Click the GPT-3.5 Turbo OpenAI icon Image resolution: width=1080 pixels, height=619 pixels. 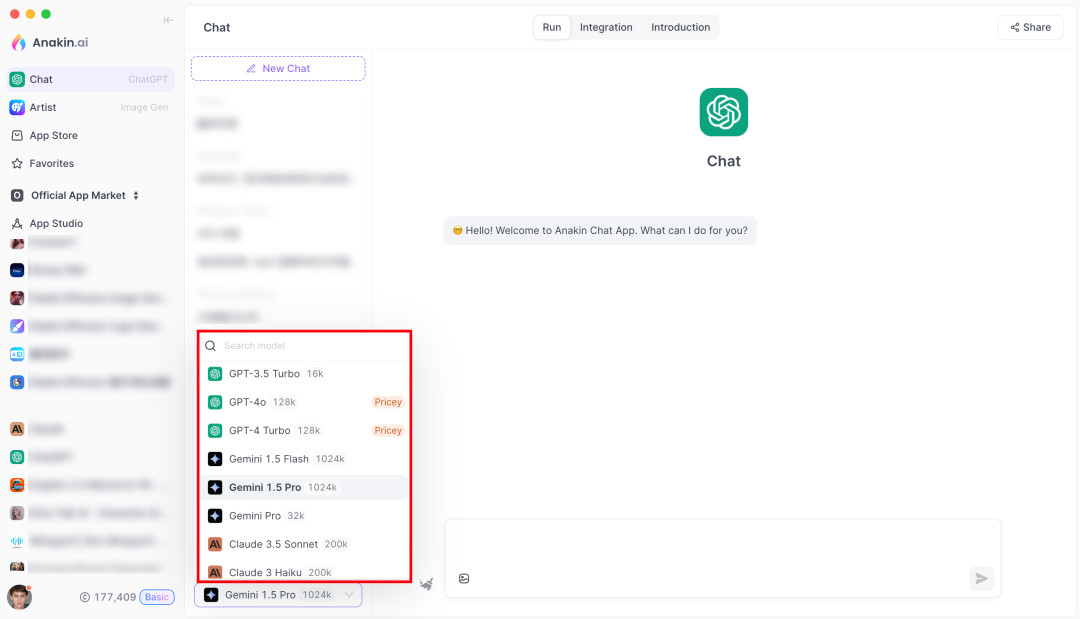pos(215,374)
